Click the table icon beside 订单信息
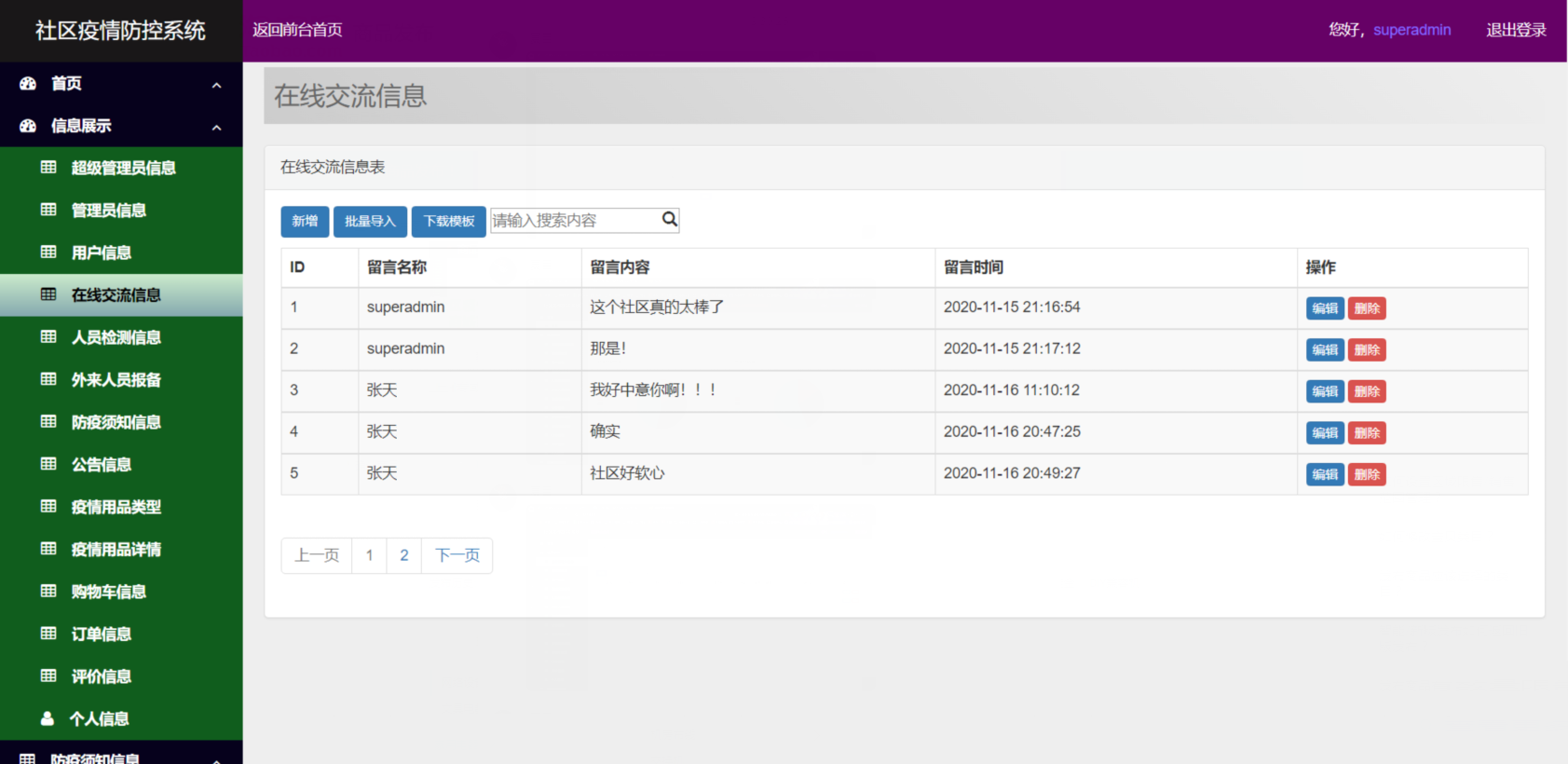The width and height of the screenshot is (1568, 764). [x=48, y=634]
